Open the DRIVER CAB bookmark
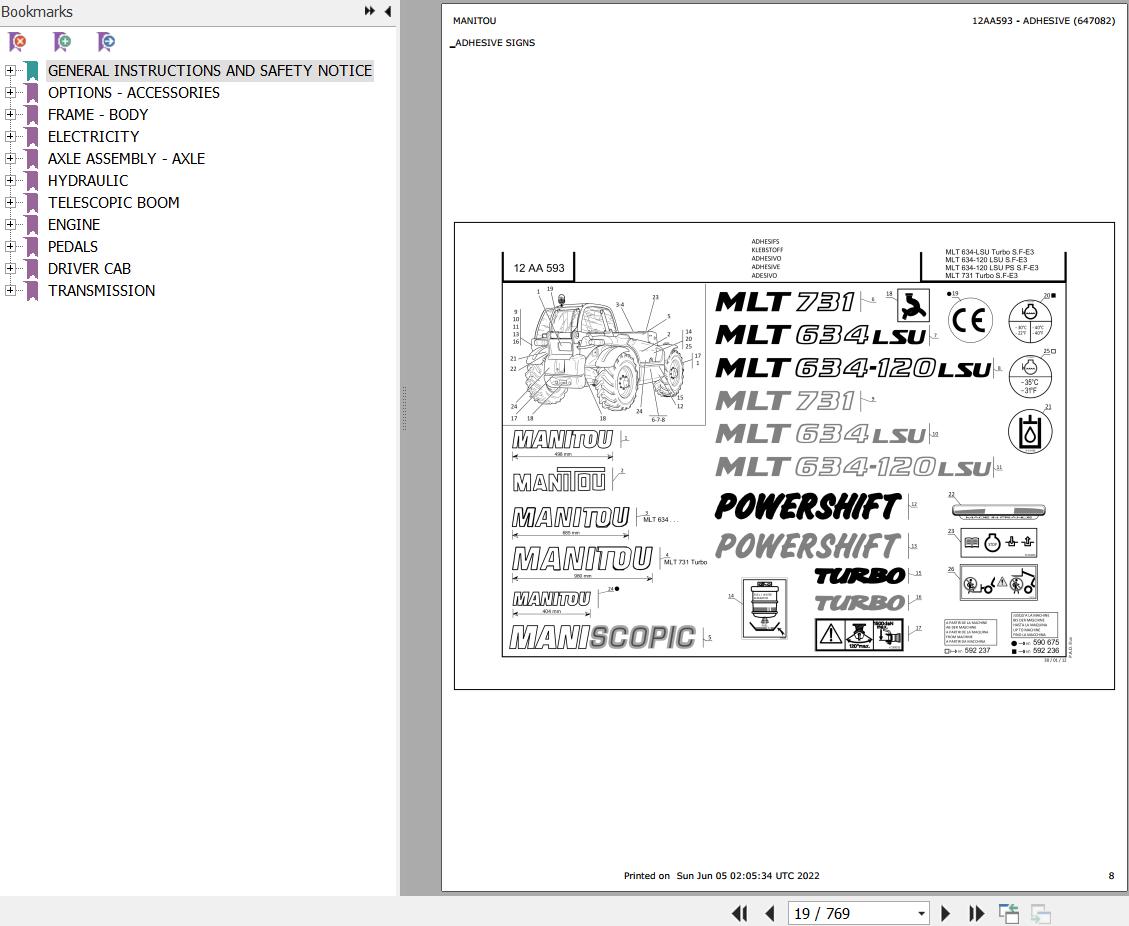This screenshot has width=1129, height=926. (89, 269)
